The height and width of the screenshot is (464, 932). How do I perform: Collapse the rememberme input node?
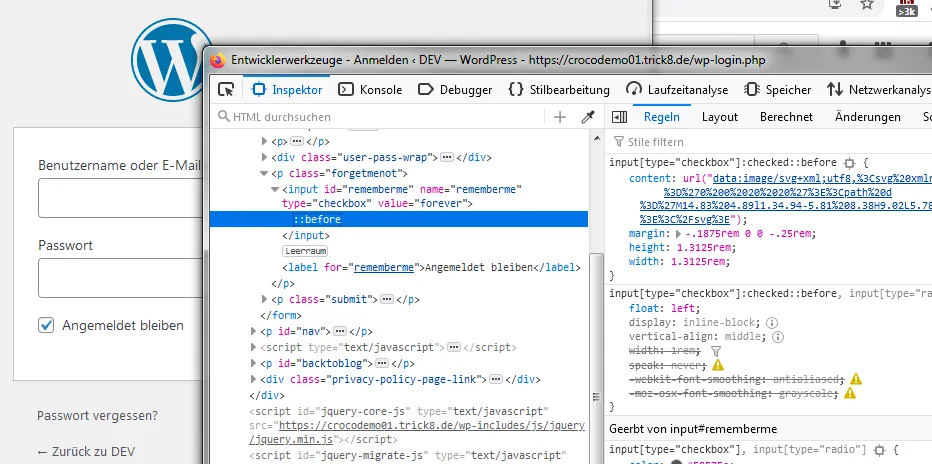(x=275, y=190)
